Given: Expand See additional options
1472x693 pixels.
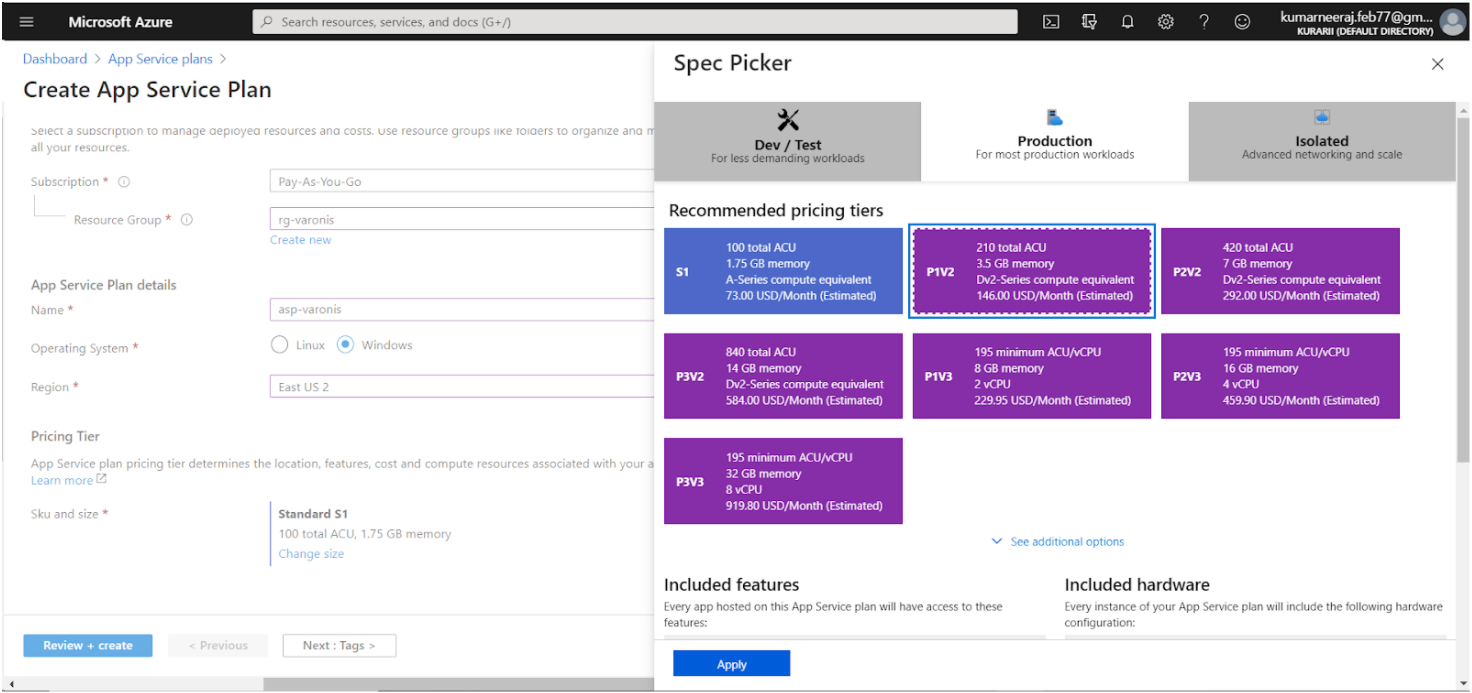Looking at the screenshot, I should click(1057, 541).
